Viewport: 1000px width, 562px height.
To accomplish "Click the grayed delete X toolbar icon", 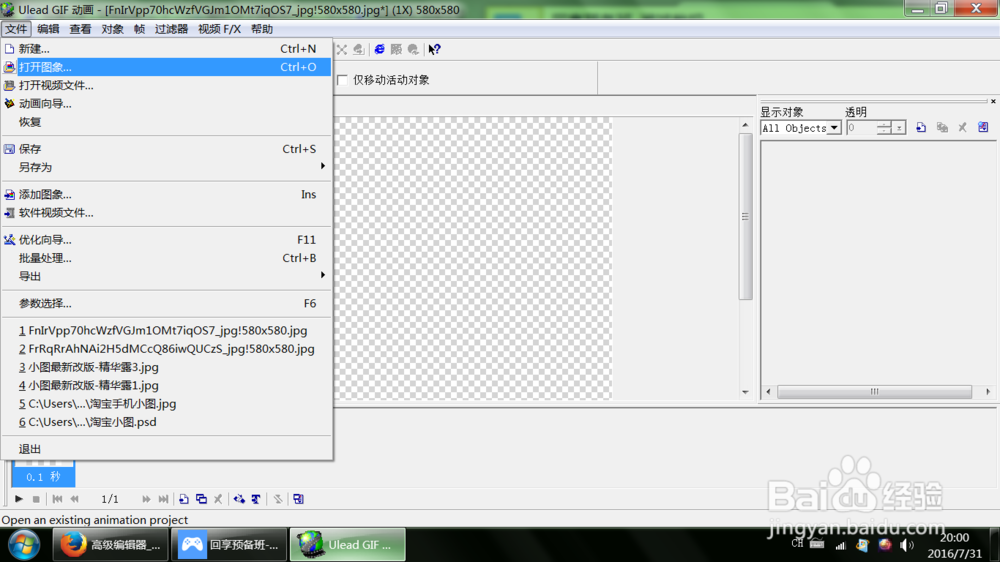I will (342, 49).
